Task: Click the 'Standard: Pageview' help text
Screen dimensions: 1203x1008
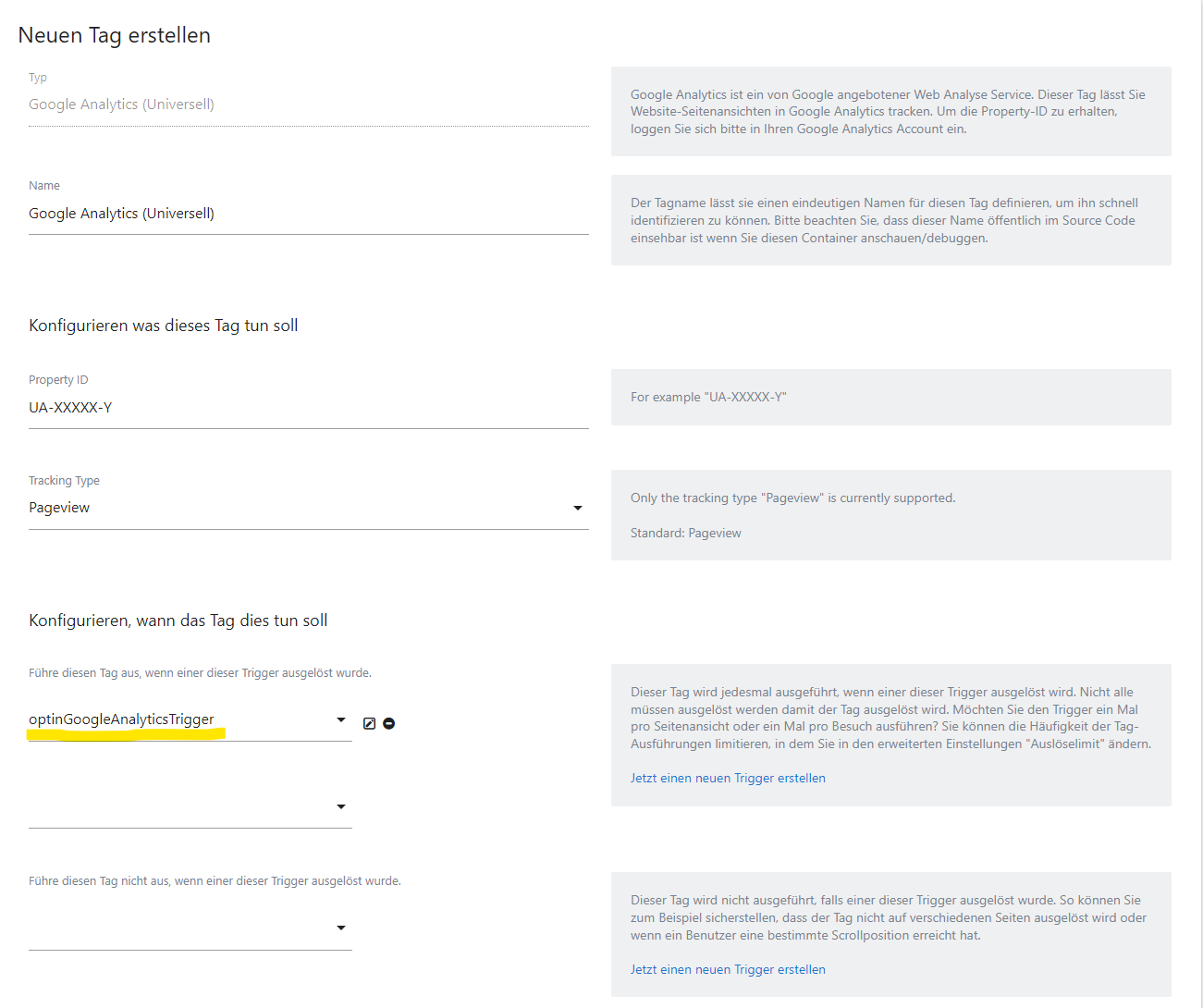Action: pos(686,534)
